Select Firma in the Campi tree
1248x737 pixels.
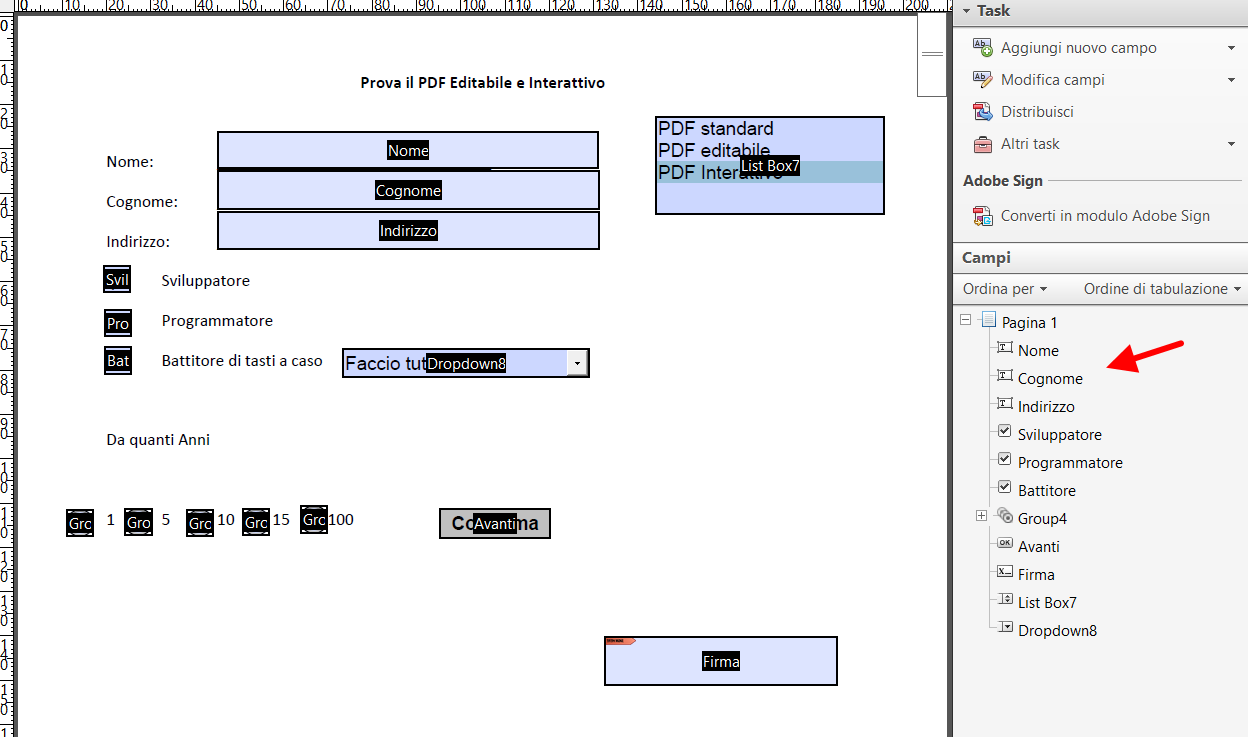[x=1036, y=575]
